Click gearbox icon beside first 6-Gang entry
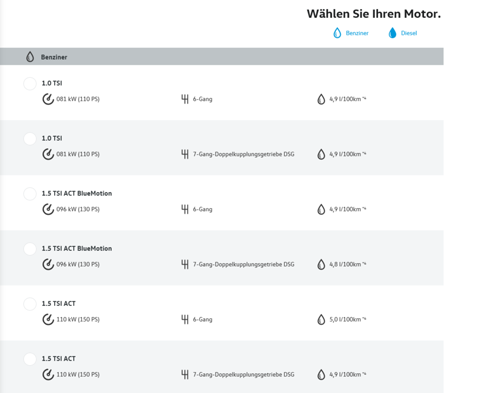500x393 pixels. pyautogui.click(x=185, y=99)
